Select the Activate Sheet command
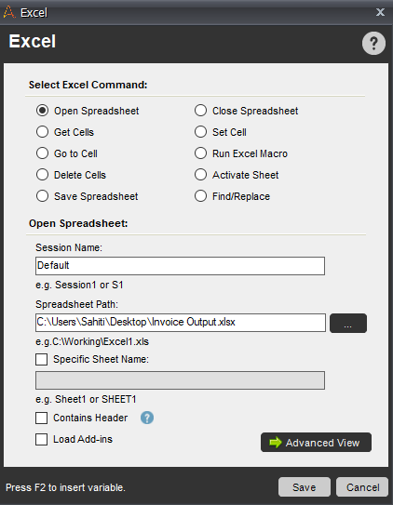The height and width of the screenshot is (505, 393). [x=201, y=175]
